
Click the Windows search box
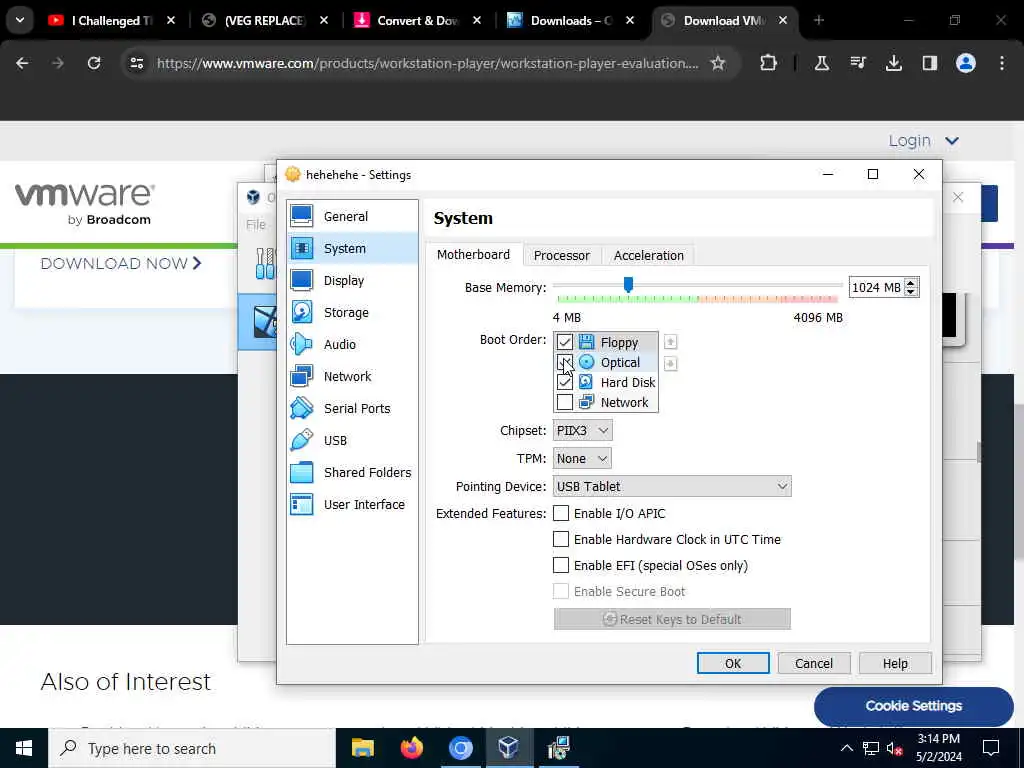click(192, 748)
